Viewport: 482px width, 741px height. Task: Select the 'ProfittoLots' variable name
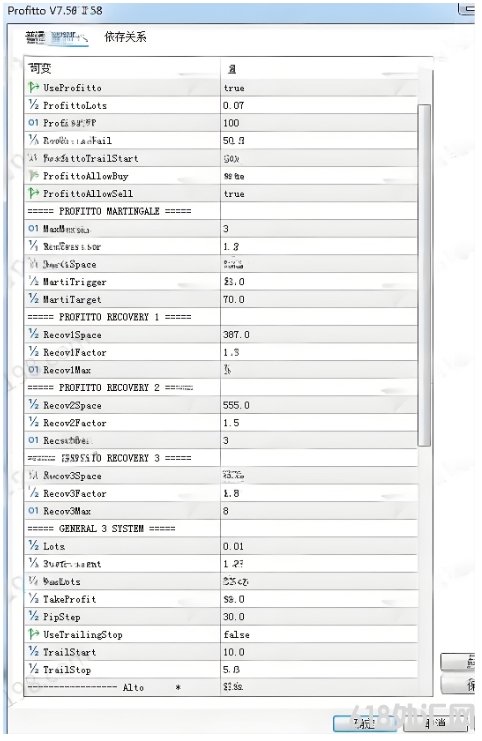tap(75, 105)
